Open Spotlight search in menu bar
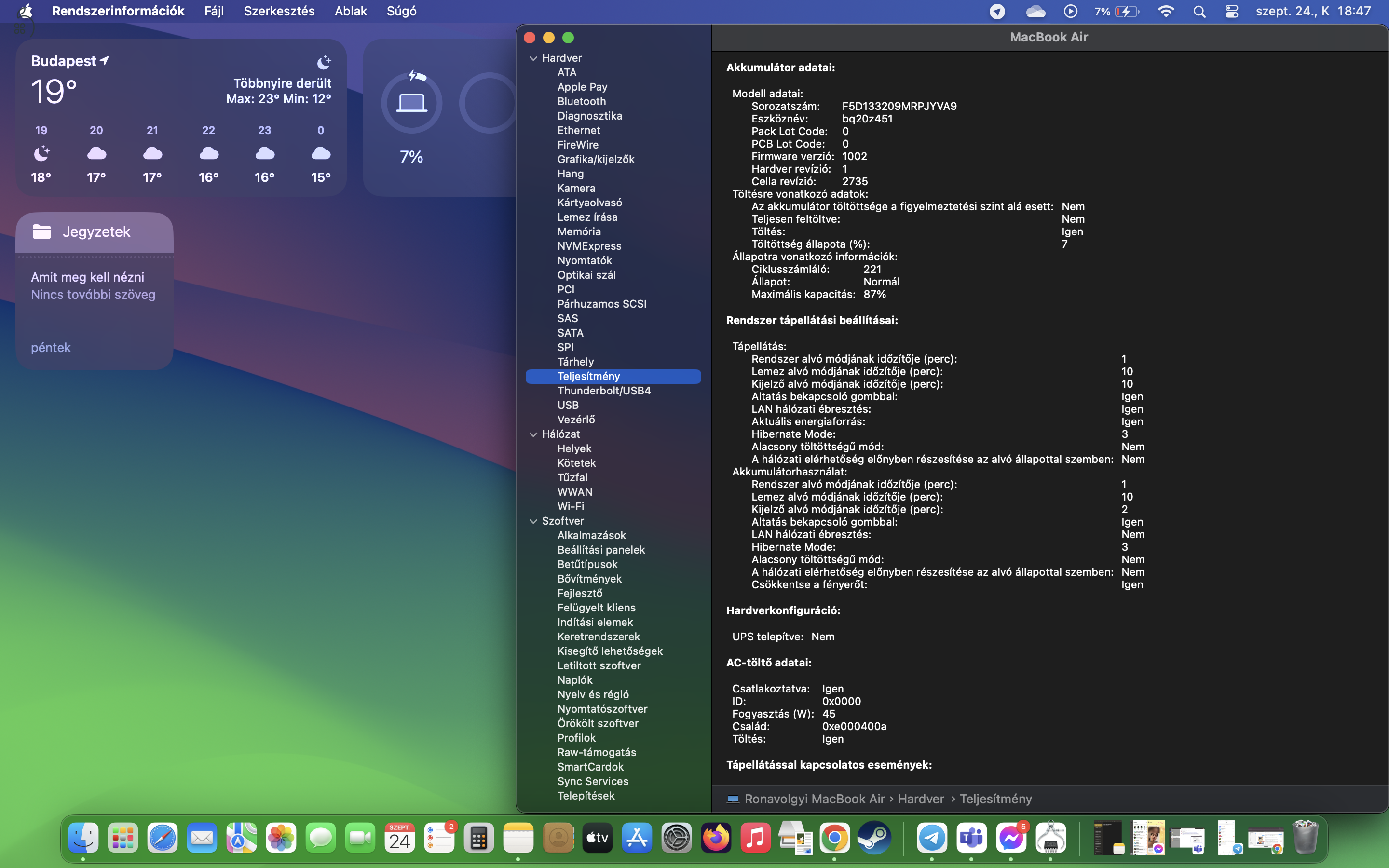The height and width of the screenshot is (868, 1389). point(1199,12)
